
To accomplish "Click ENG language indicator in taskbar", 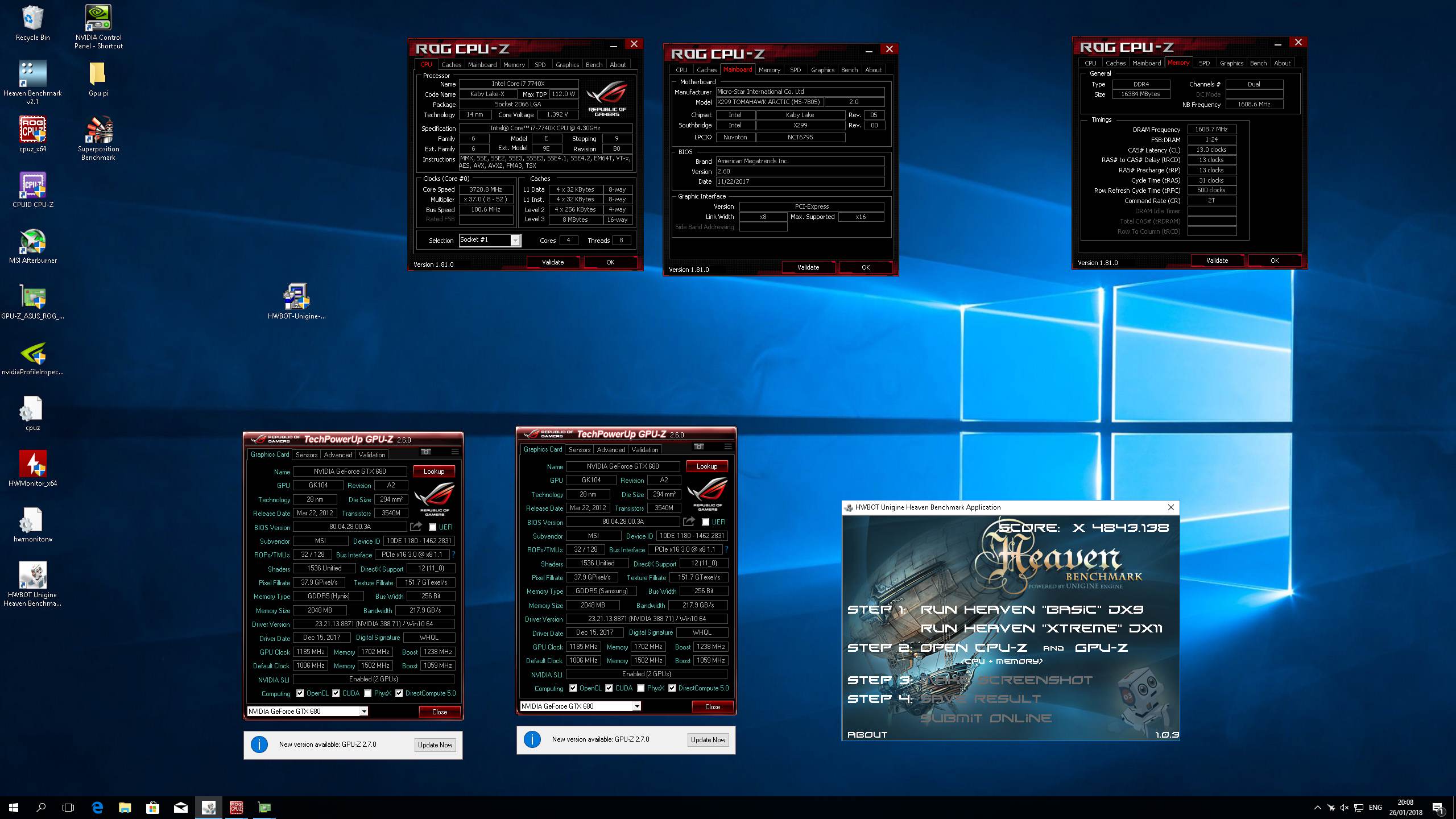I will [1375, 808].
